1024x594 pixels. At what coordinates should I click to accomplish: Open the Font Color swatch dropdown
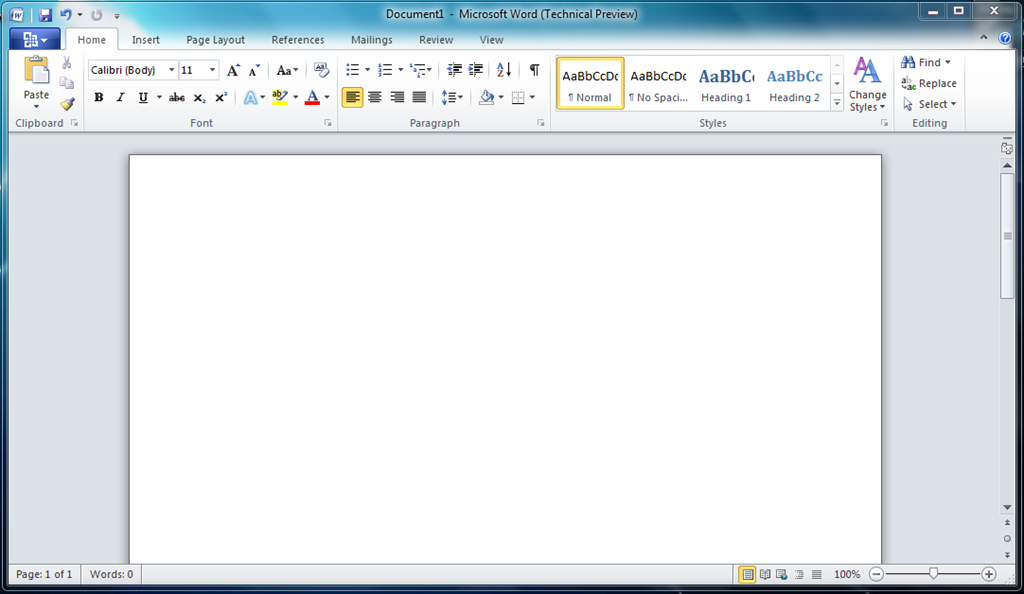tap(326, 96)
